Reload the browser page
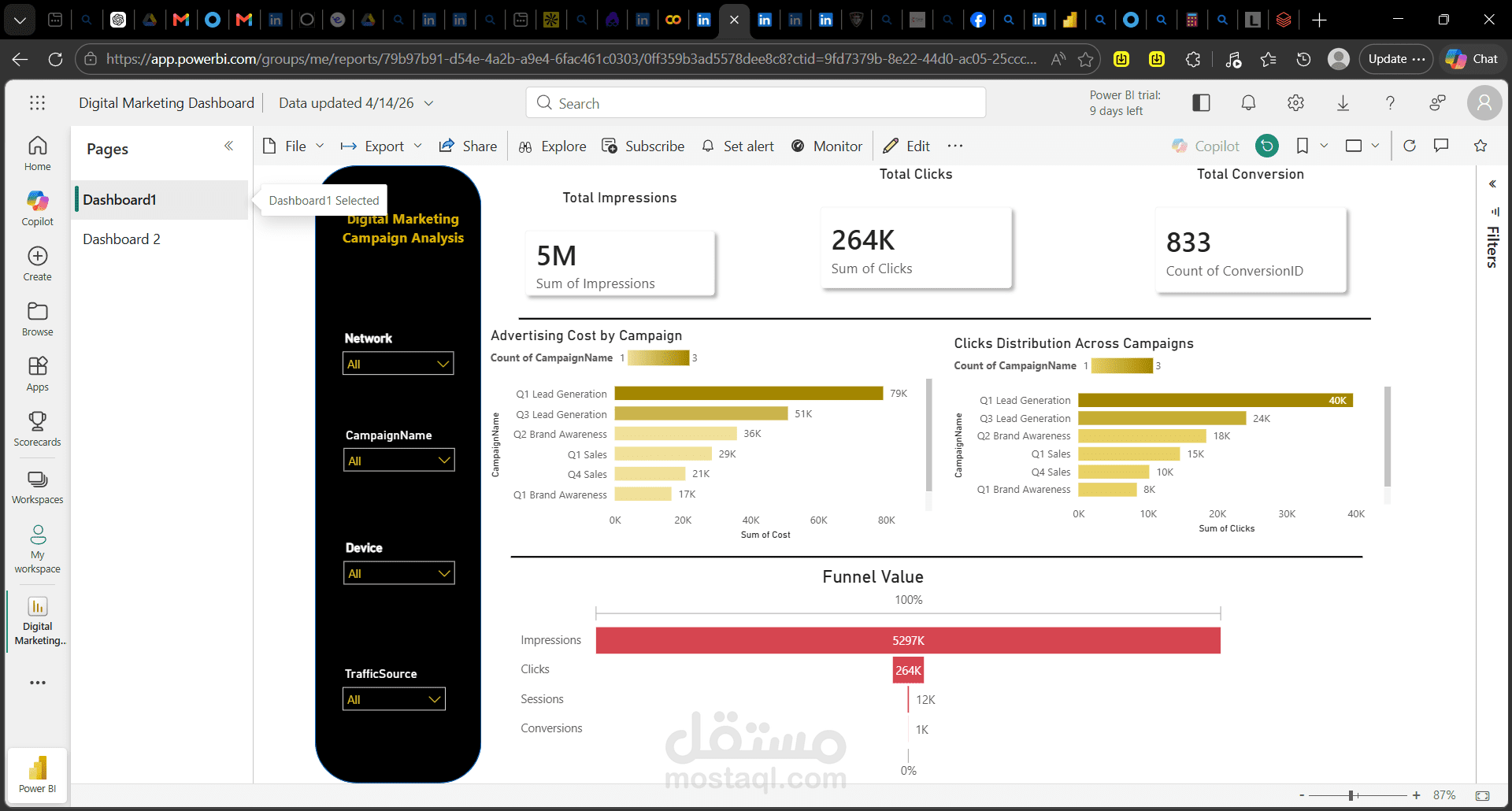This screenshot has width=1512, height=811. tap(55, 59)
